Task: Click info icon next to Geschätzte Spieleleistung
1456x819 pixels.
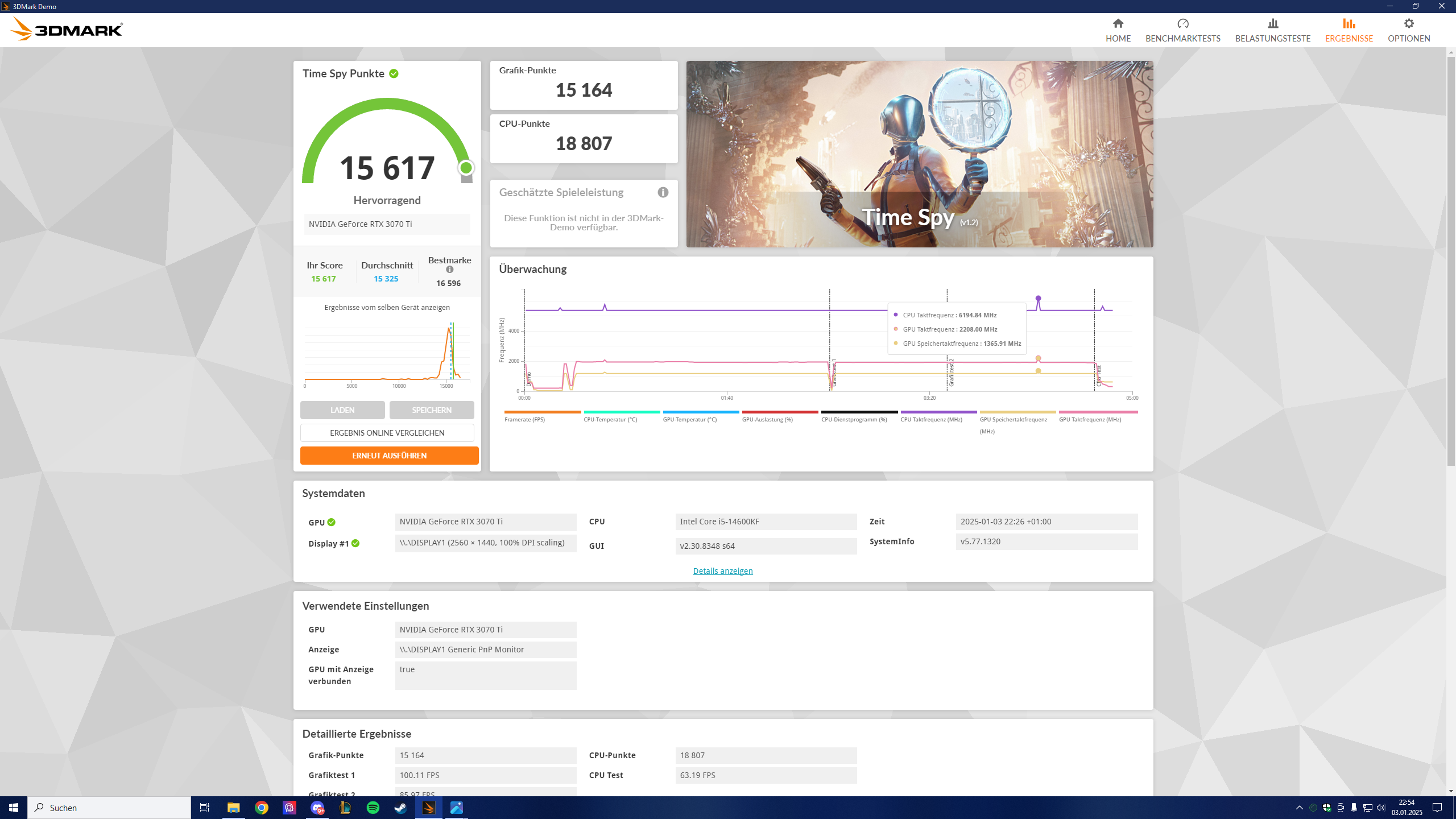Action: tap(663, 192)
